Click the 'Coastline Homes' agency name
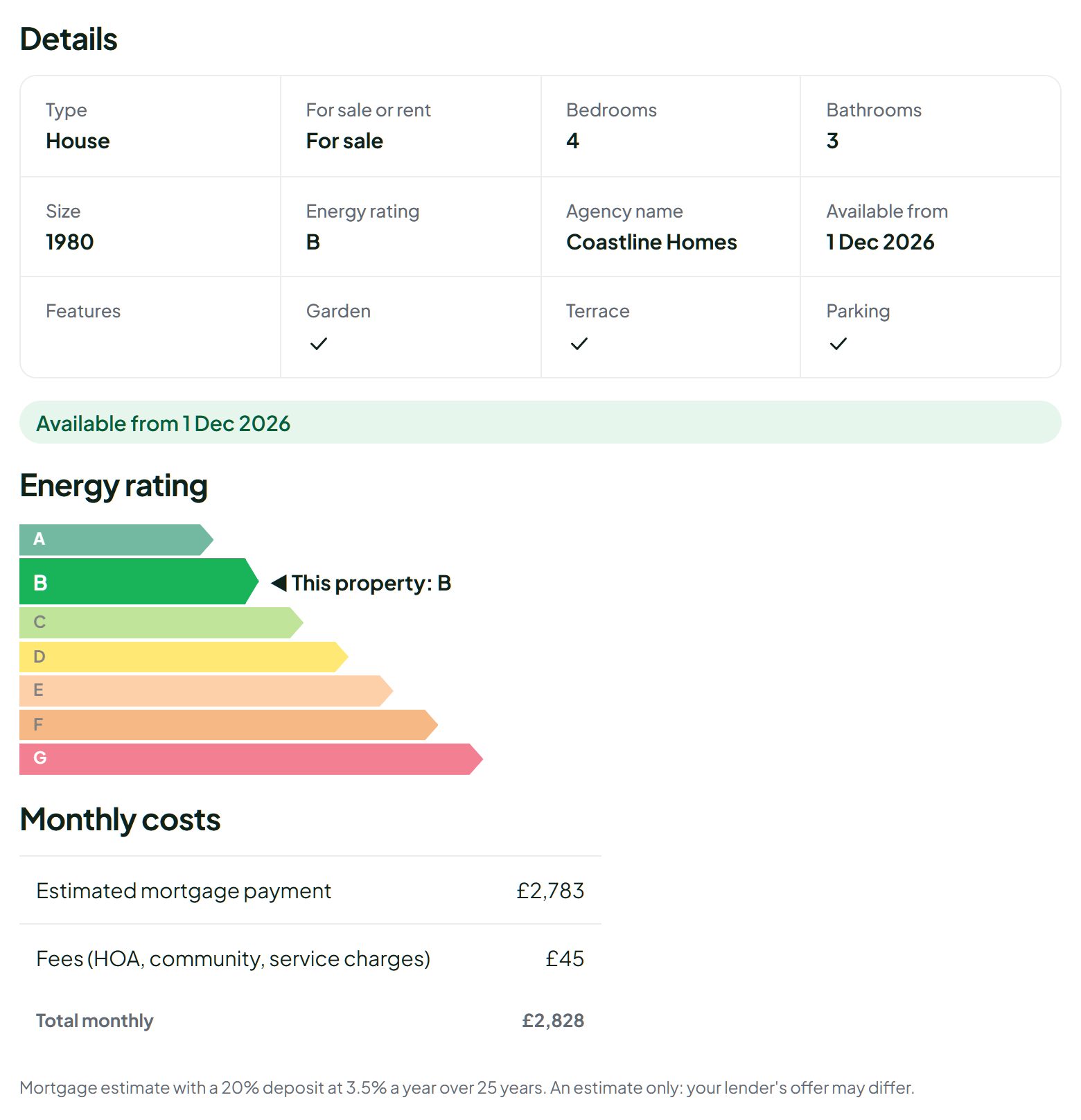Image resolution: width=1081 pixels, height=1120 pixels. 651,242
